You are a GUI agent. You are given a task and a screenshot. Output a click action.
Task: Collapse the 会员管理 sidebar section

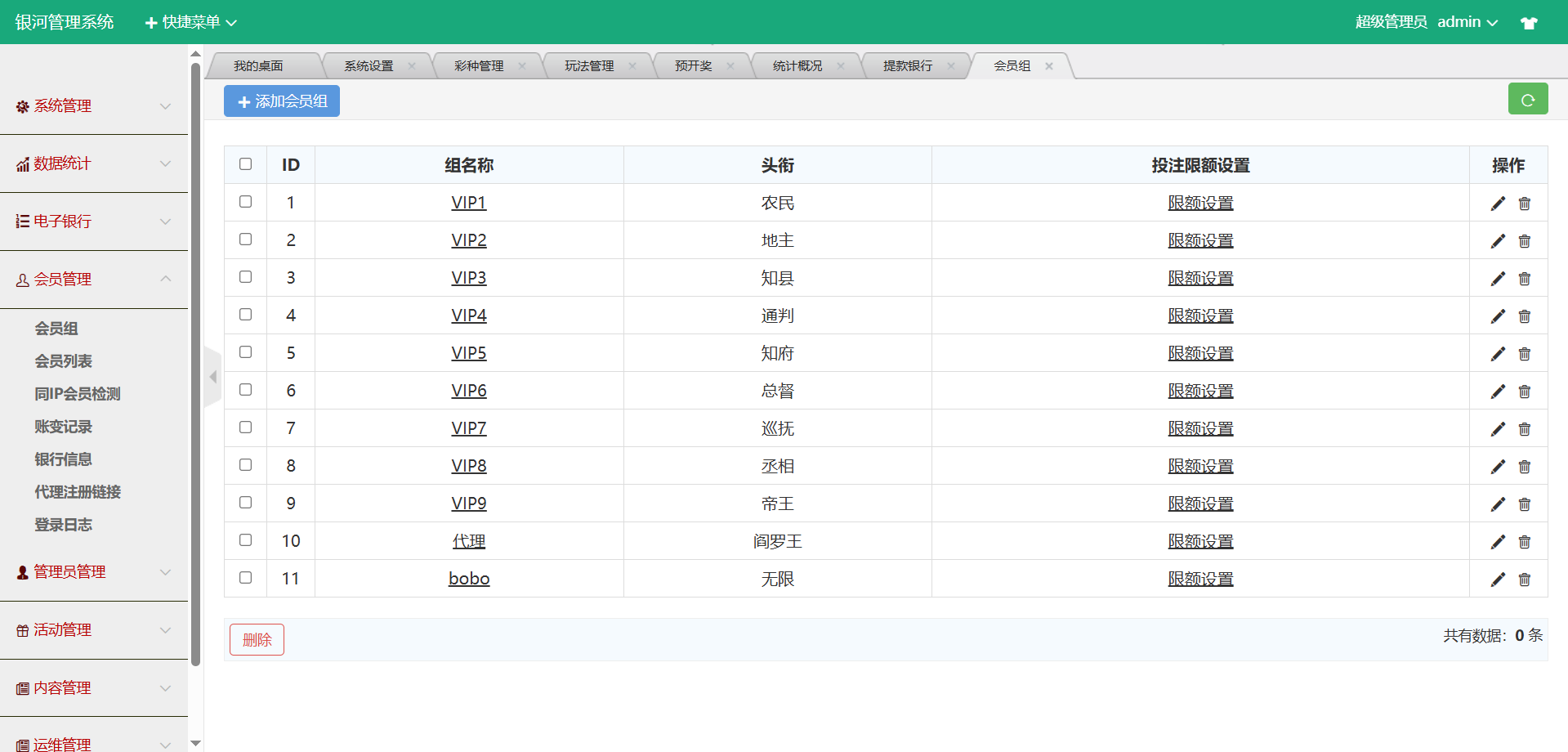[x=94, y=280]
